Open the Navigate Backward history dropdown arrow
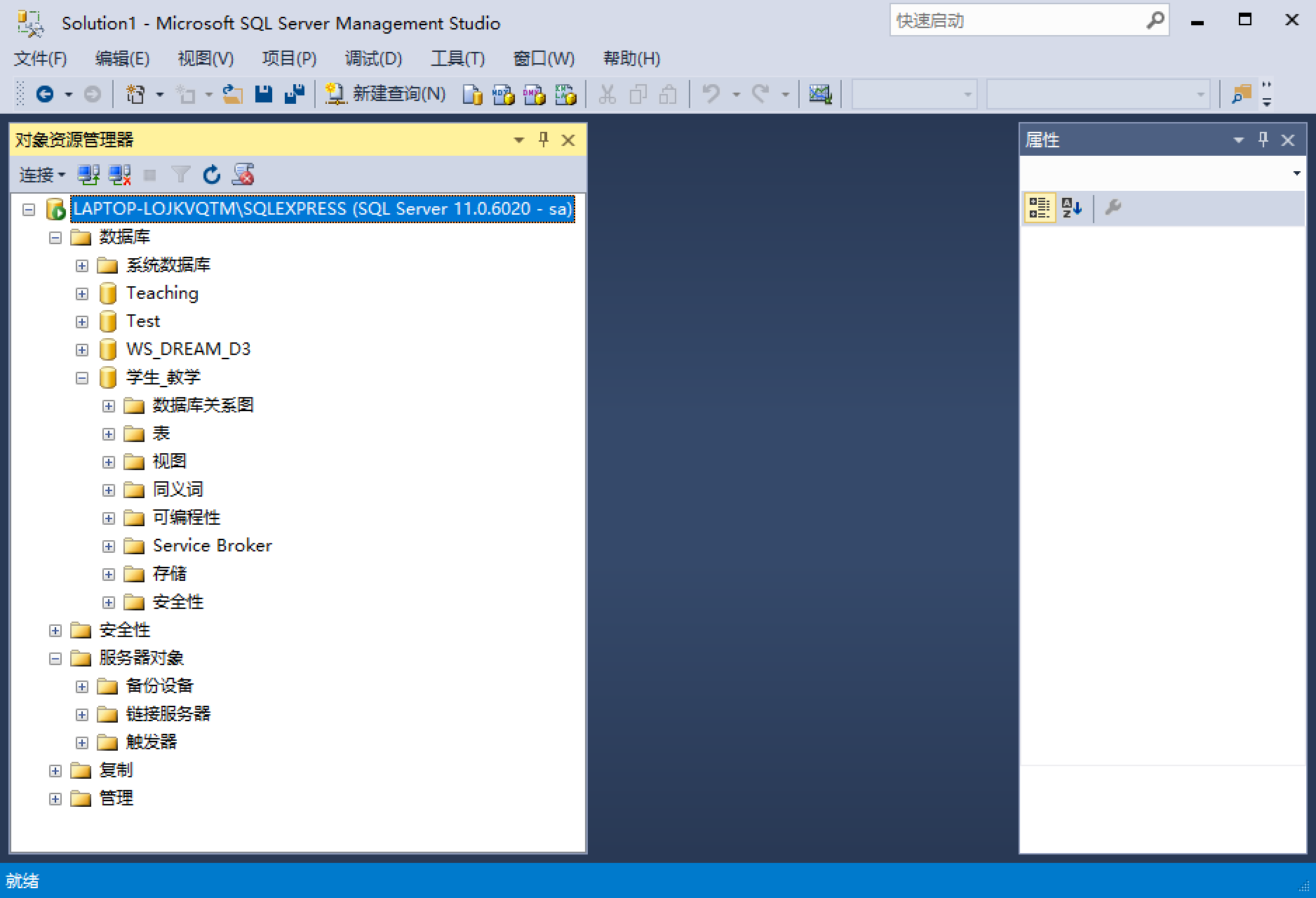 coord(68,94)
